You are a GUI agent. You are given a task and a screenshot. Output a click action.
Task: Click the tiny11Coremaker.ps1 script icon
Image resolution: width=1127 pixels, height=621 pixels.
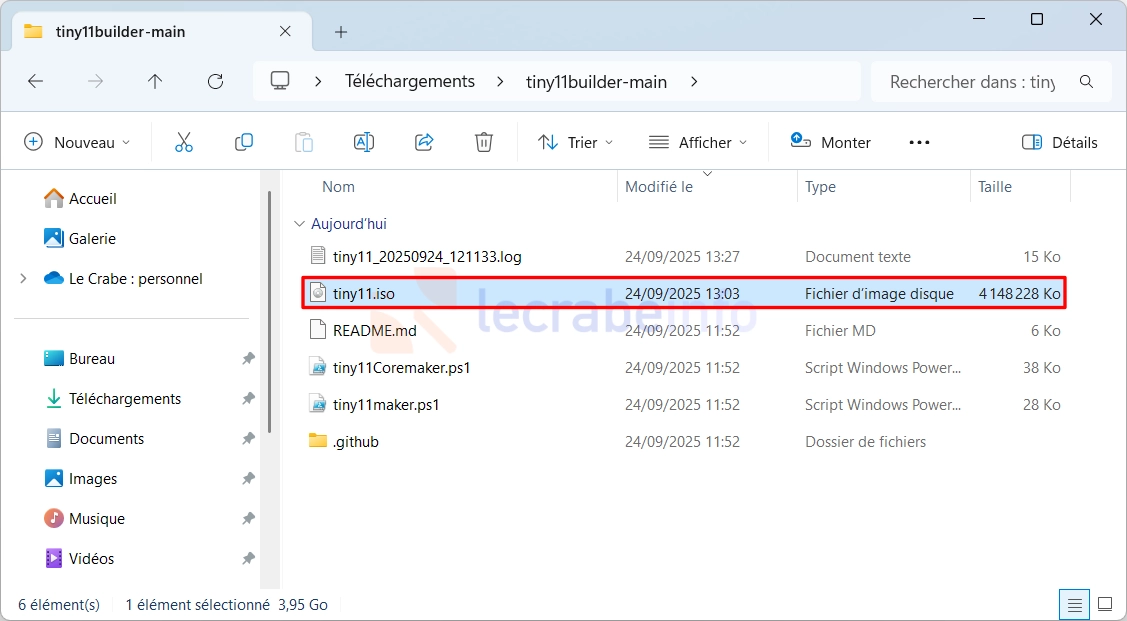[x=318, y=367]
